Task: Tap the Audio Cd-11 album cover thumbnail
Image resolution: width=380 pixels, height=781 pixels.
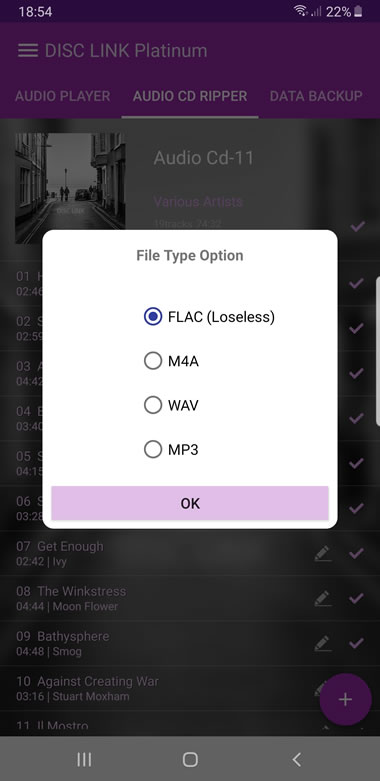Action: click(70, 188)
